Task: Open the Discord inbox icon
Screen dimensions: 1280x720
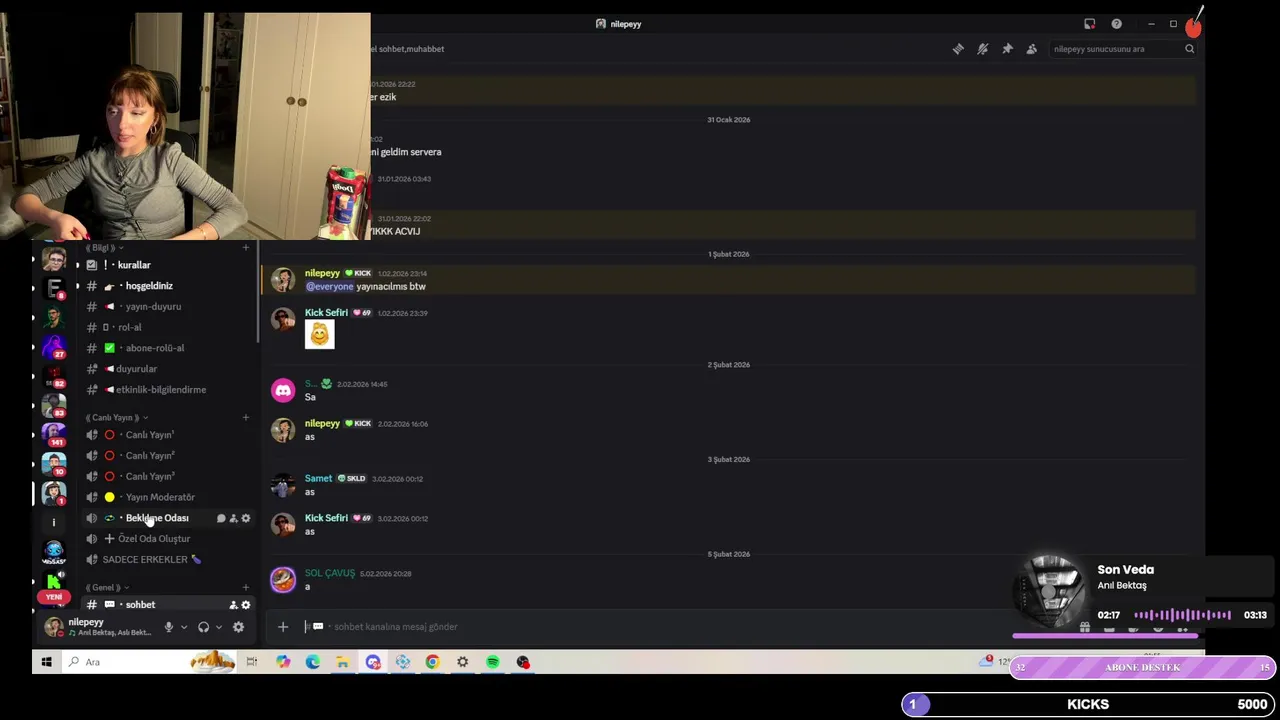Action: [1090, 24]
